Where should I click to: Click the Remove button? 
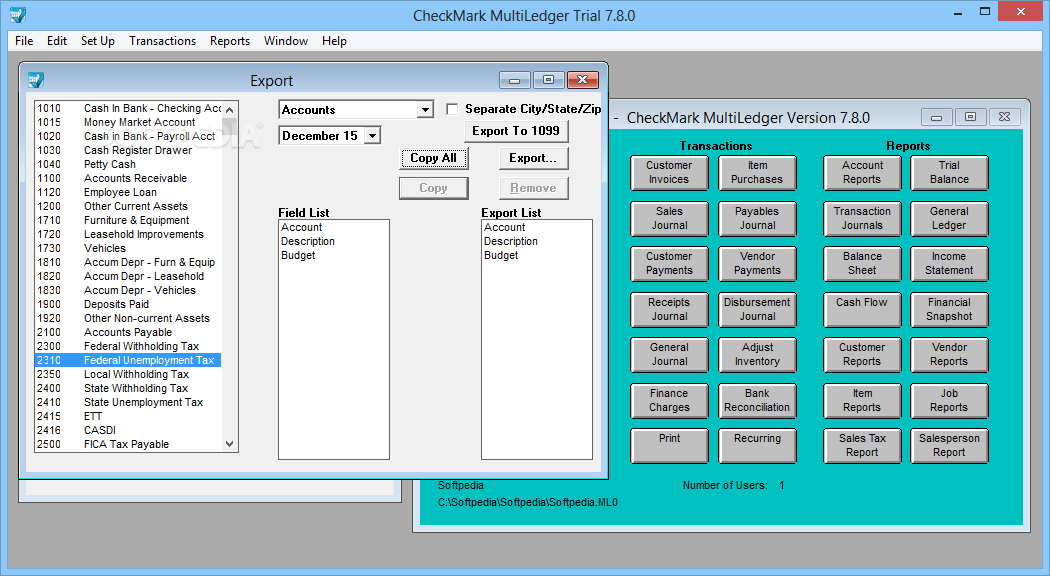tap(533, 188)
